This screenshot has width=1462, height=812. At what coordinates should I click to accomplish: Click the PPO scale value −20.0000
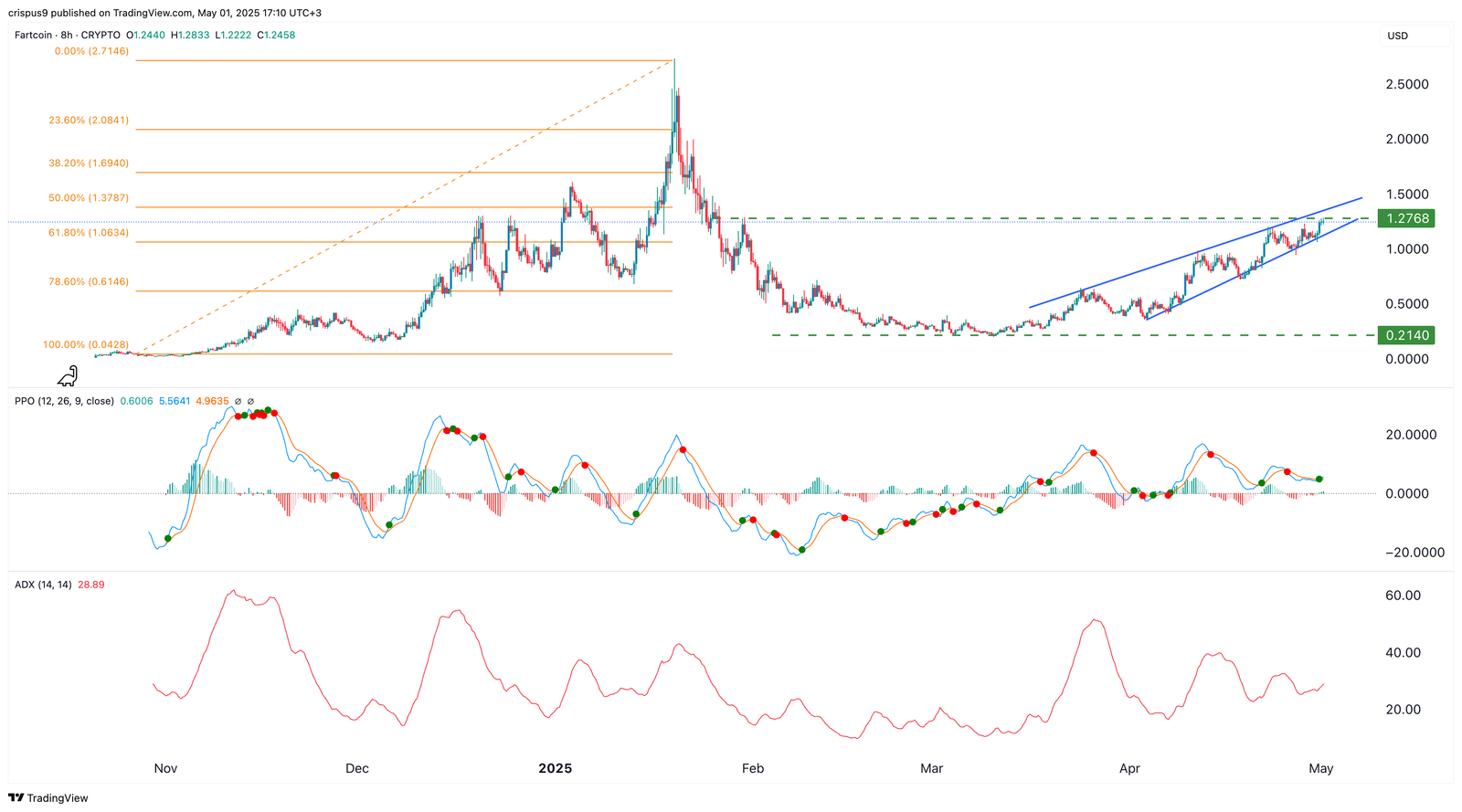[x=1415, y=552]
